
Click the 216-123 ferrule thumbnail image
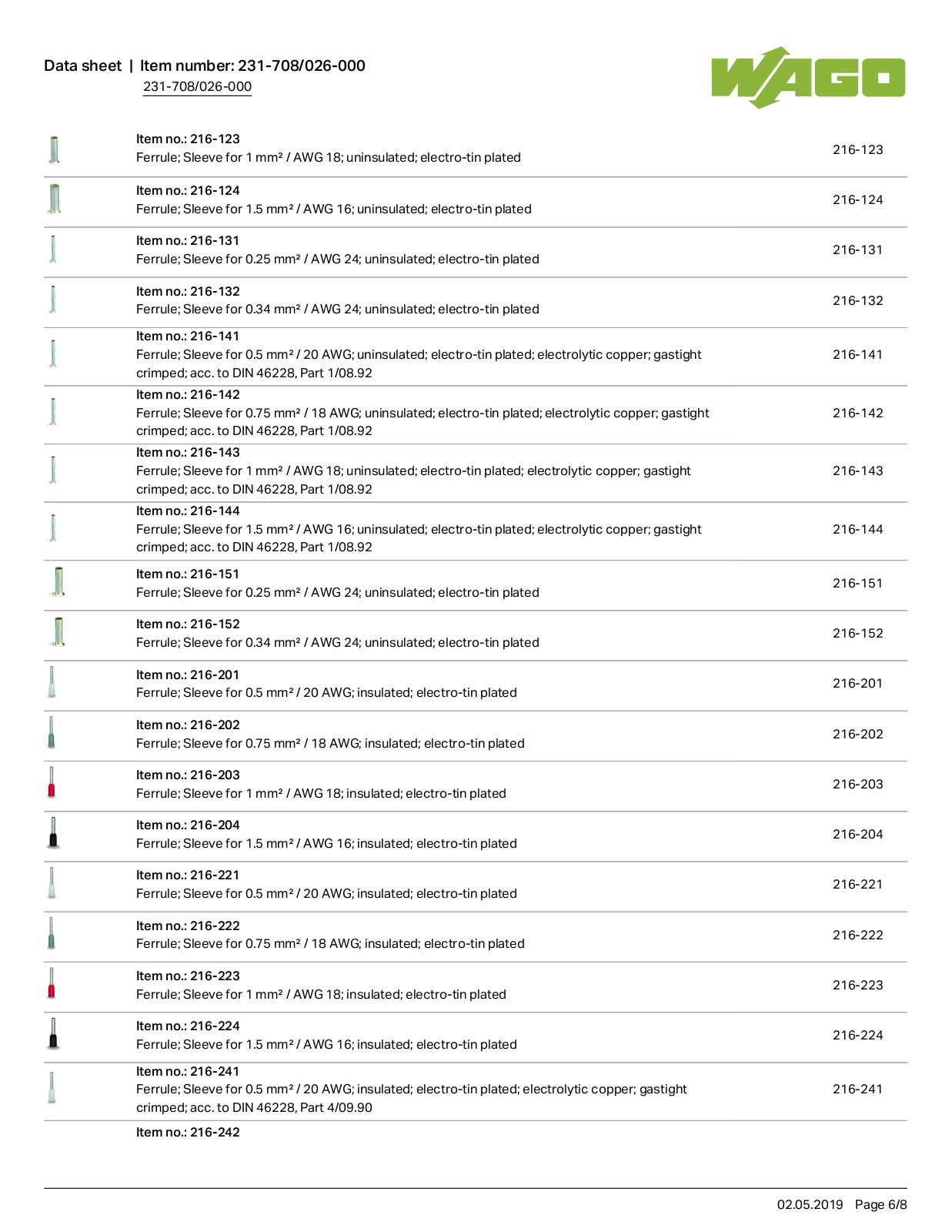tap(54, 149)
